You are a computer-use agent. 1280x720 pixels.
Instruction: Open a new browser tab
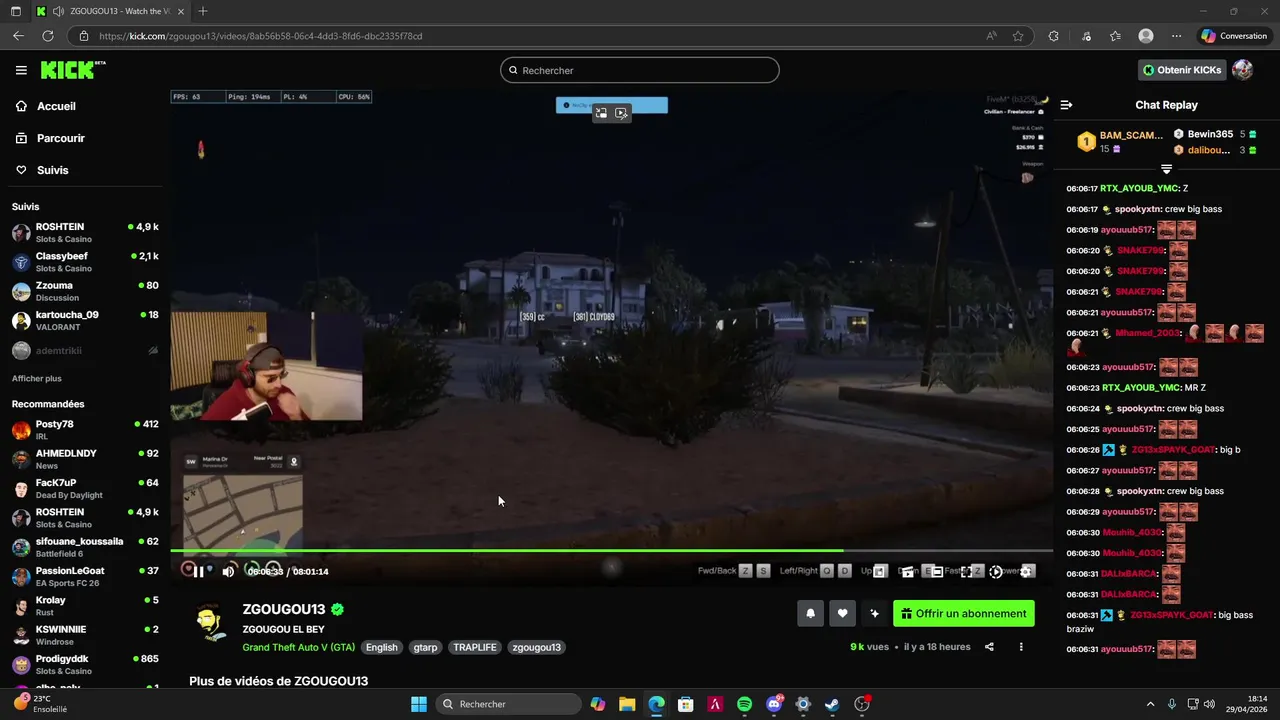(203, 11)
